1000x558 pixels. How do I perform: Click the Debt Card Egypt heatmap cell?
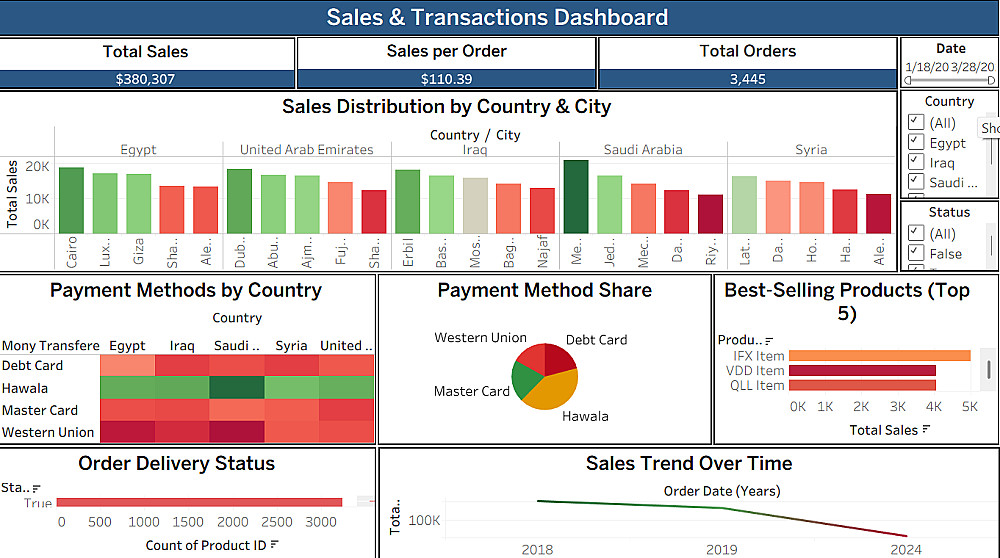128,365
